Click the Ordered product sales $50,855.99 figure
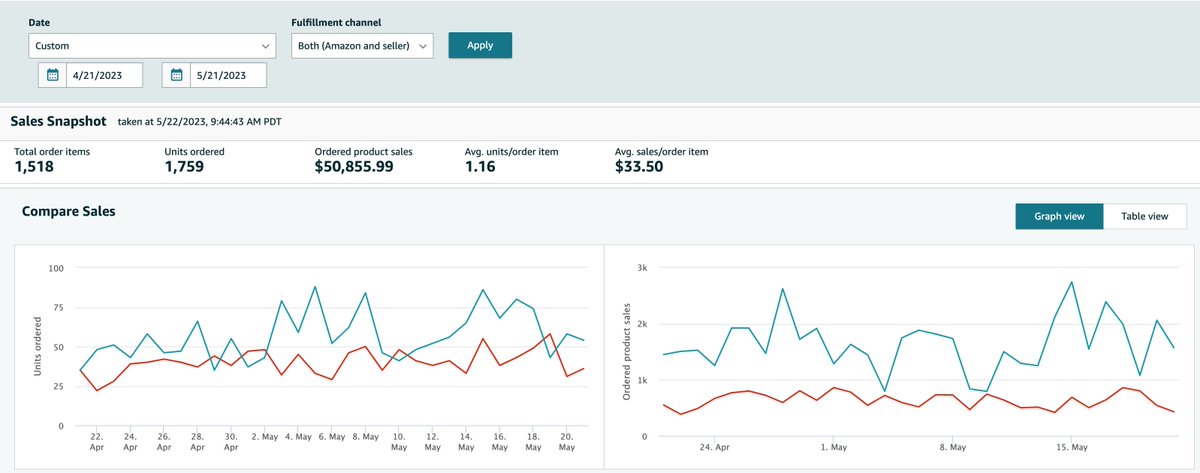The image size is (1200, 473). point(354,167)
